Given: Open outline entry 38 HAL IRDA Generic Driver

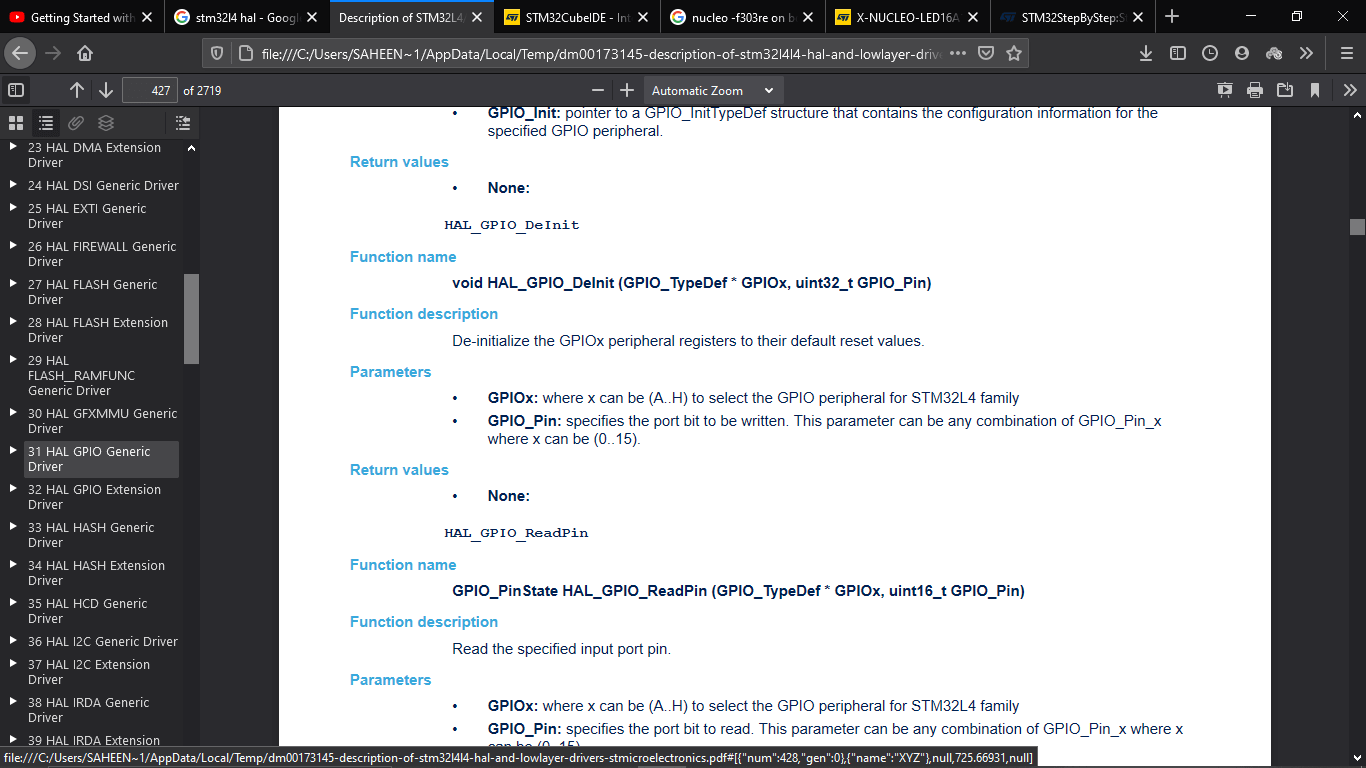Looking at the screenshot, I should [x=88, y=710].
